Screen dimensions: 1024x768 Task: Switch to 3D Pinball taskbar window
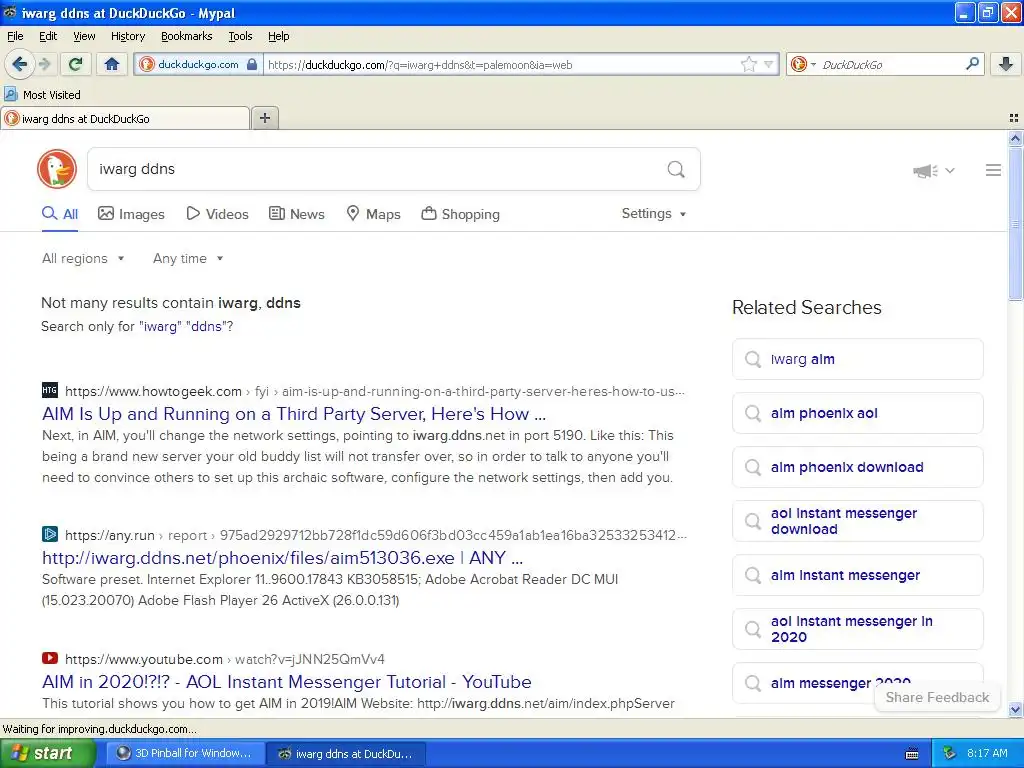pos(185,753)
